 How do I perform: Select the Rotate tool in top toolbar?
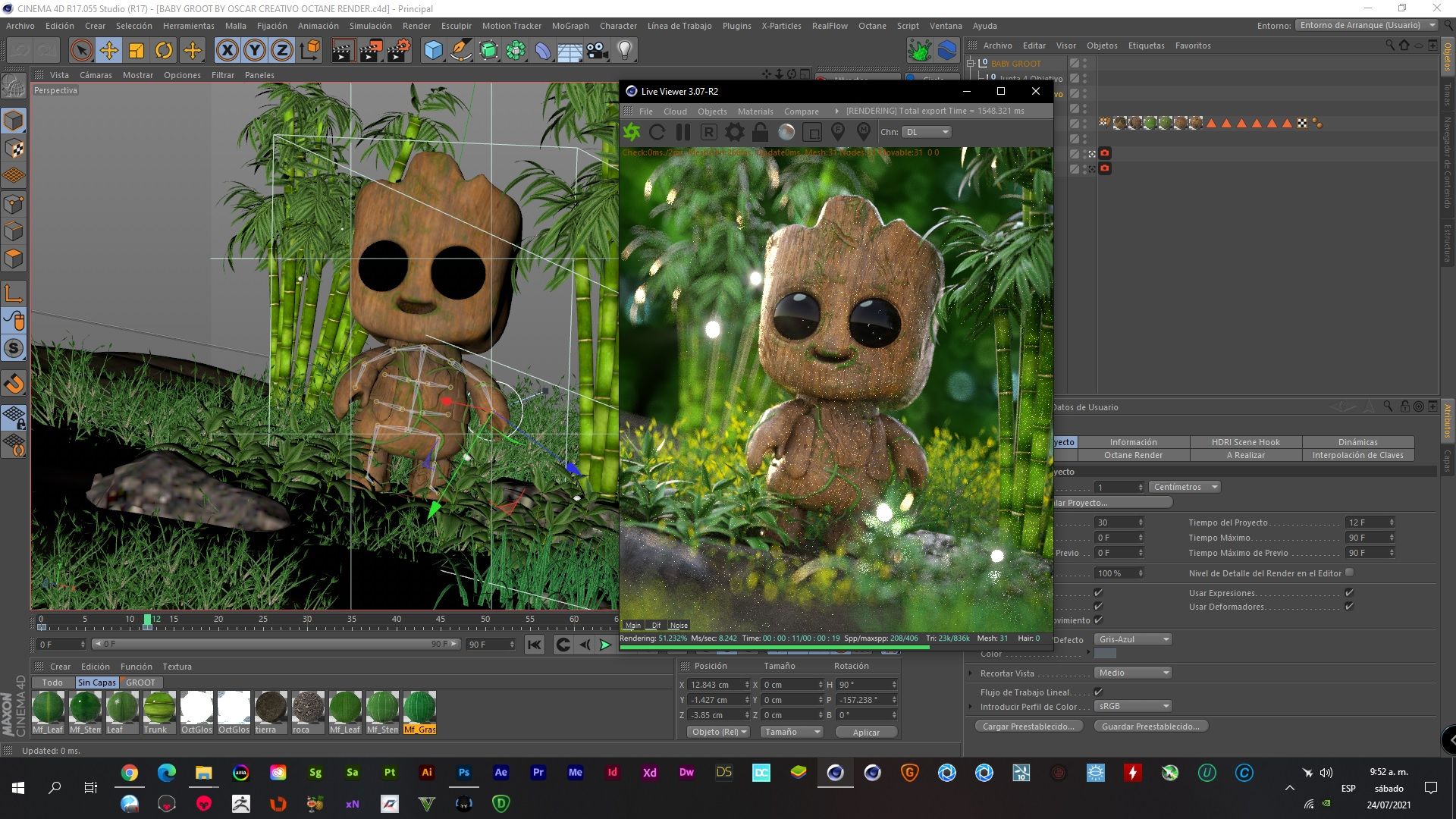[x=164, y=51]
